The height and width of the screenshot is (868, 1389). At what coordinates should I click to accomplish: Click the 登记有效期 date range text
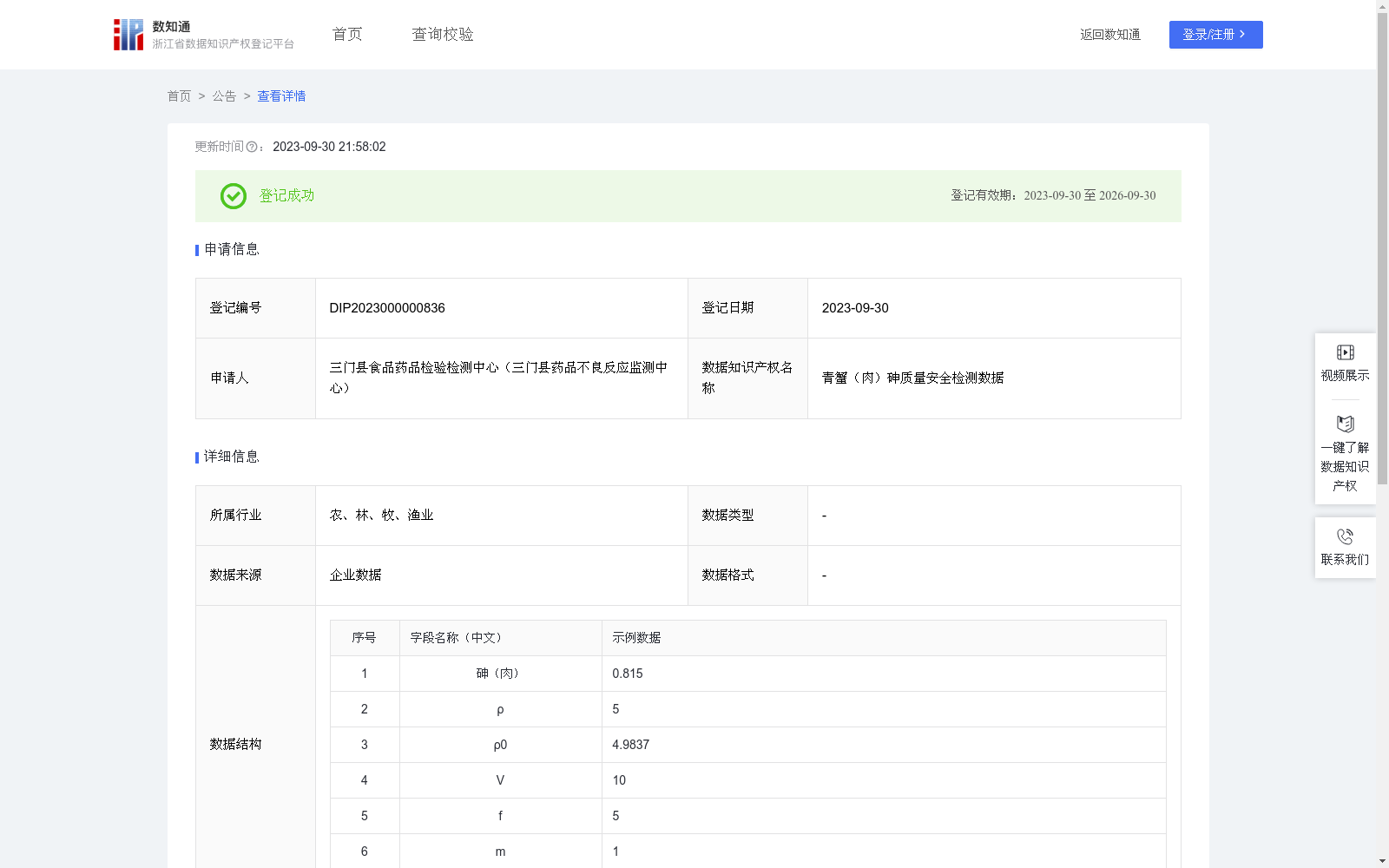click(1053, 196)
